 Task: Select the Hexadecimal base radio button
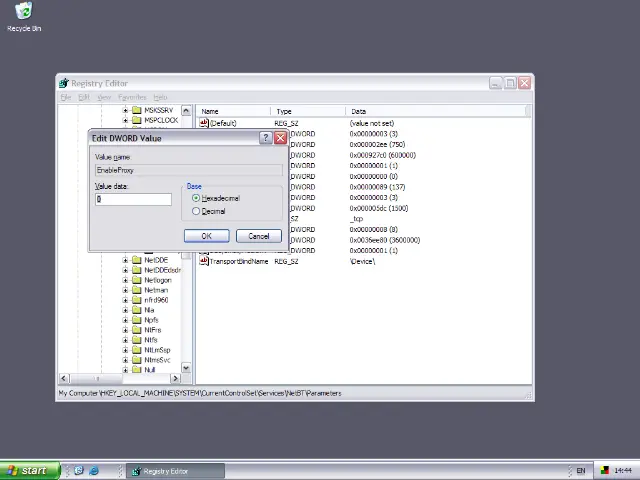[196, 198]
